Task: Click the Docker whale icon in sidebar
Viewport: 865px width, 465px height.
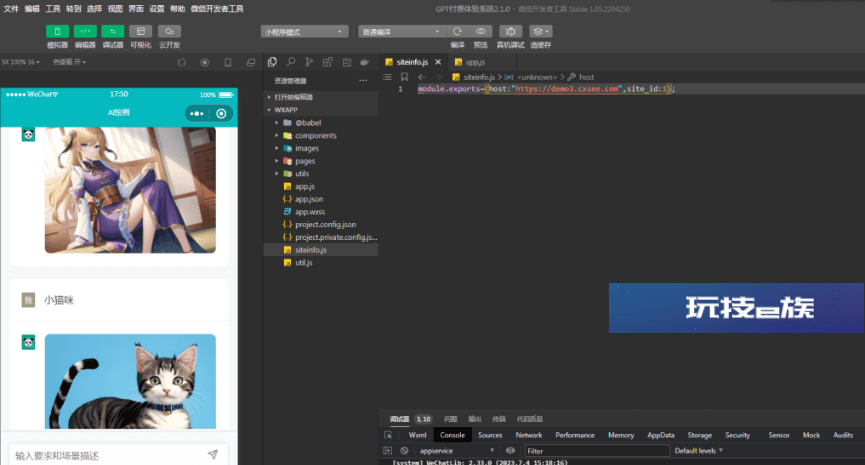Action: click(365, 62)
